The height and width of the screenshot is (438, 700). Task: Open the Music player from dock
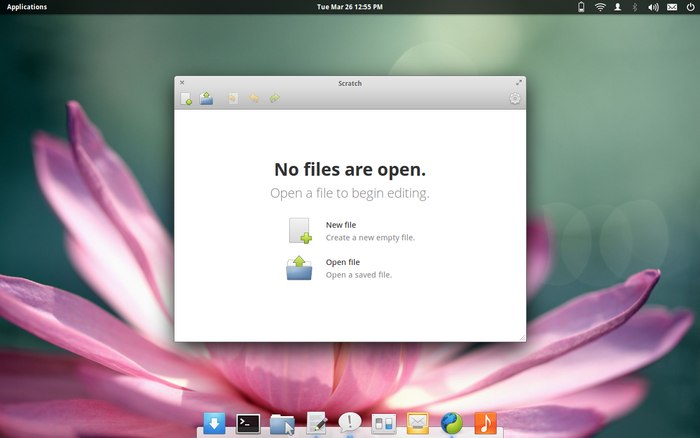[485, 423]
